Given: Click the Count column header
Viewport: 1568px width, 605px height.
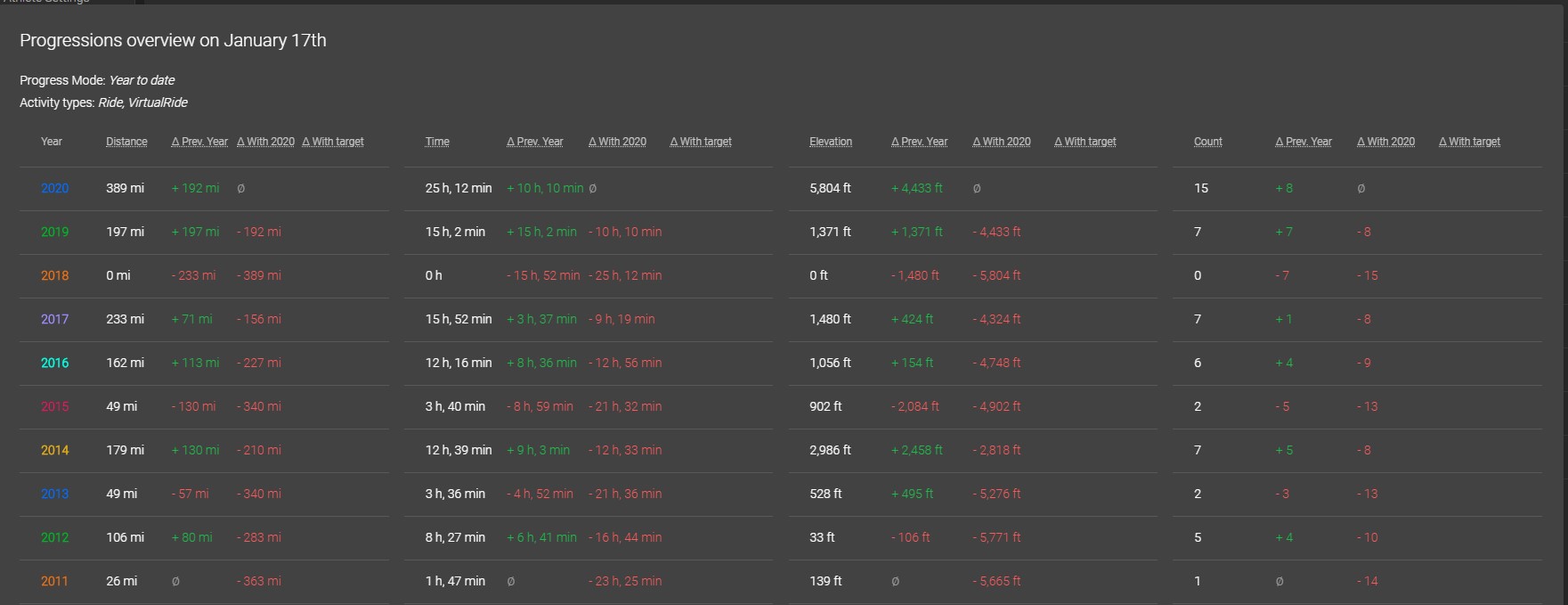Looking at the screenshot, I should click(1208, 142).
